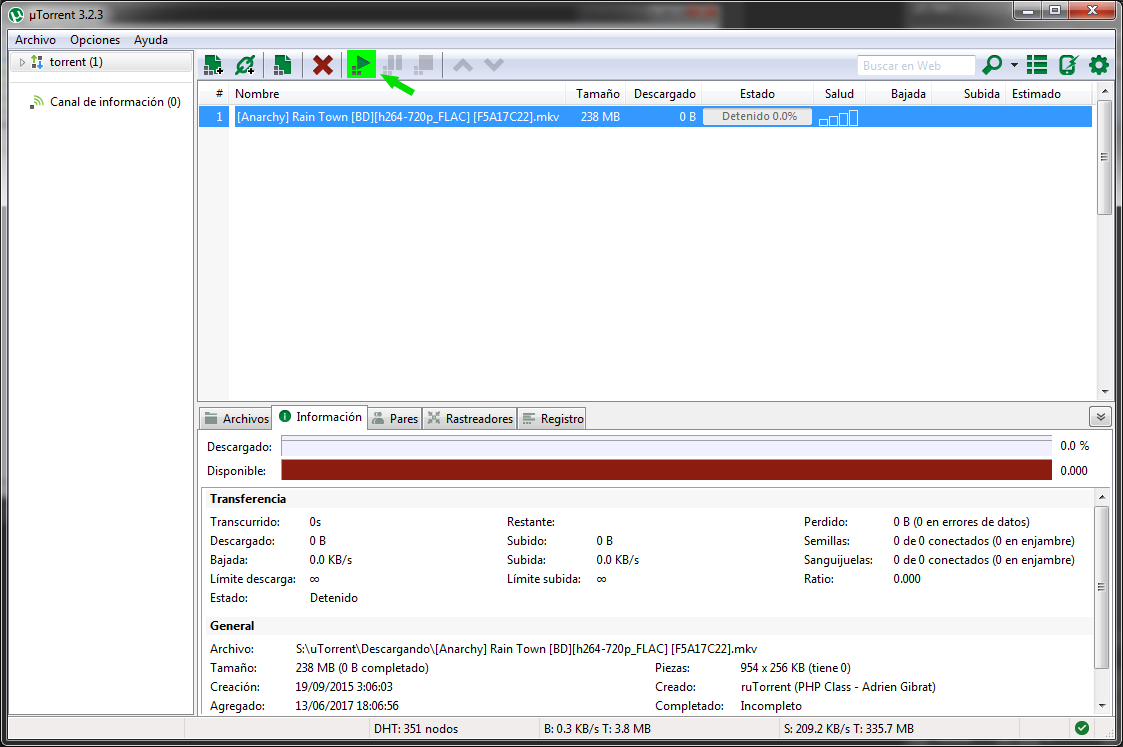The height and width of the screenshot is (747, 1123).
Task: Click the uTorrent Remote device icon
Action: 1068,64
